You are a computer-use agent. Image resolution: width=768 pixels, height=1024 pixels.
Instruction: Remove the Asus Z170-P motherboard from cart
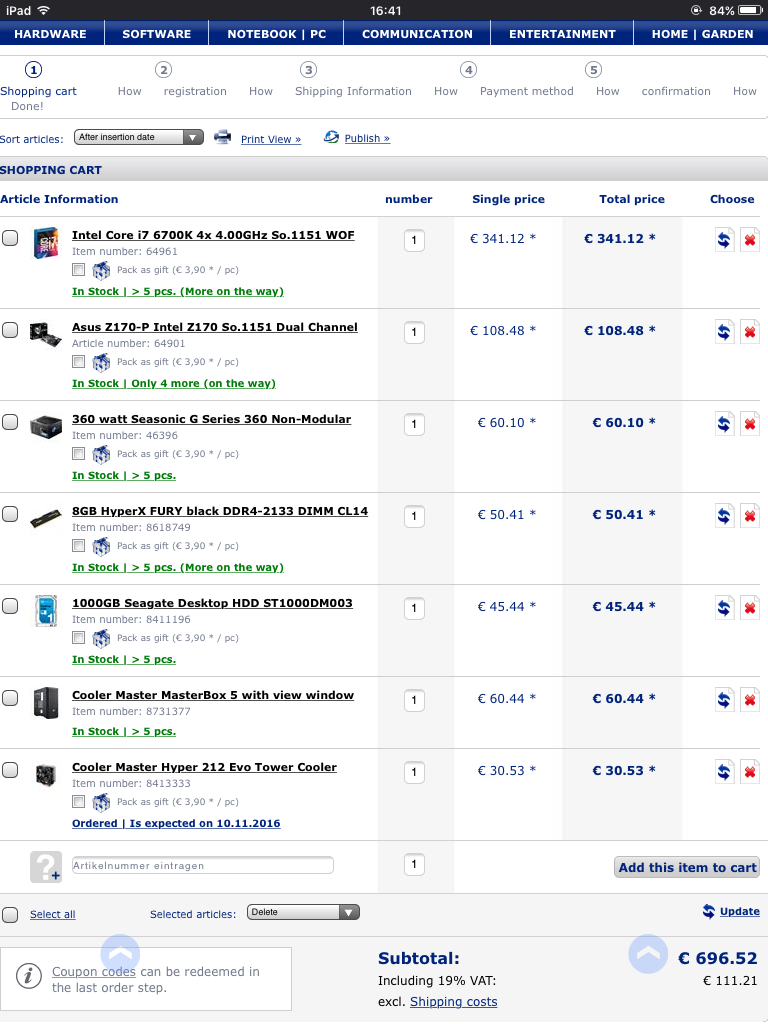750,332
